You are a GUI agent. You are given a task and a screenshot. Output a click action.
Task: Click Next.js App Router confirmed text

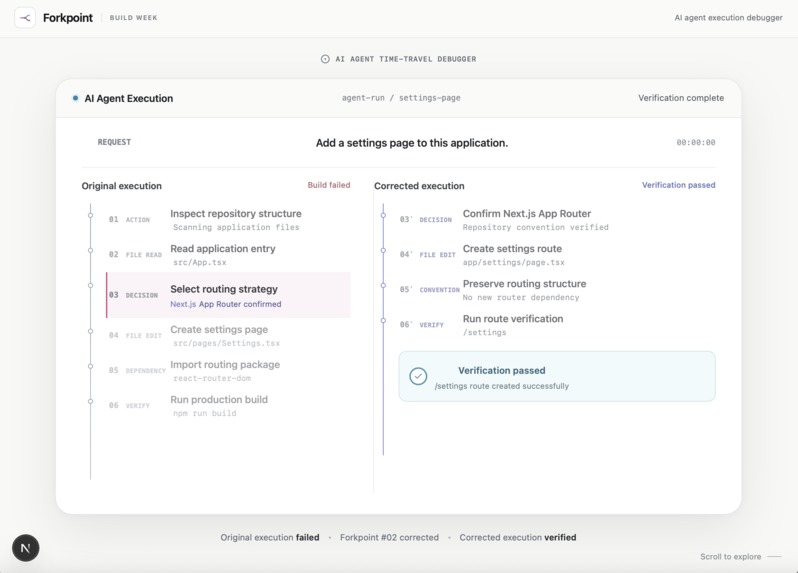click(225, 304)
